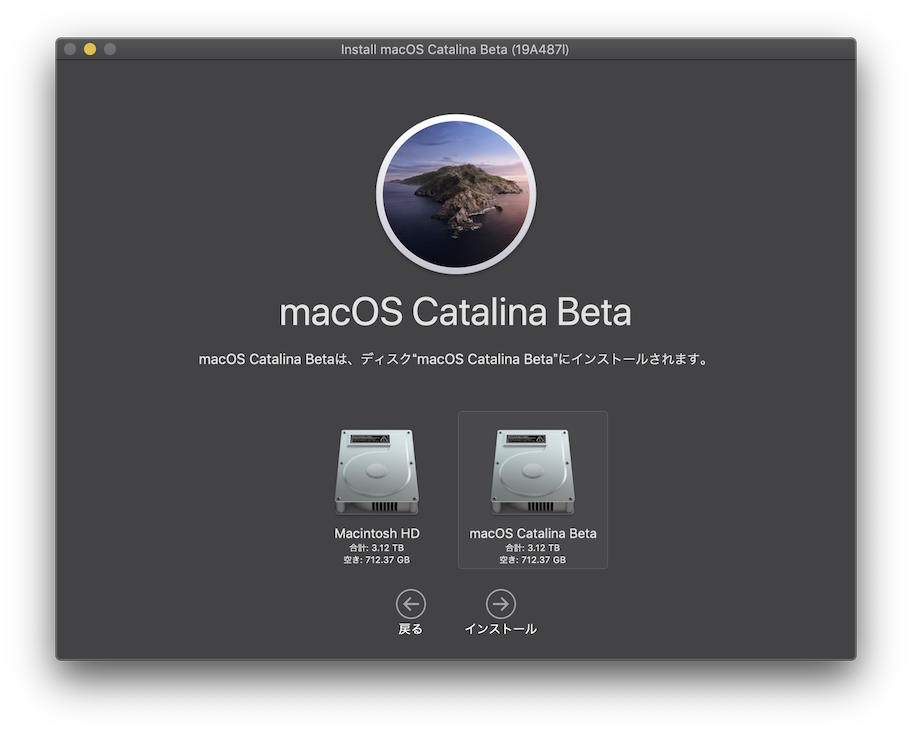Click the Macintosh HD disk name
The height and width of the screenshot is (734, 912).
point(377,533)
